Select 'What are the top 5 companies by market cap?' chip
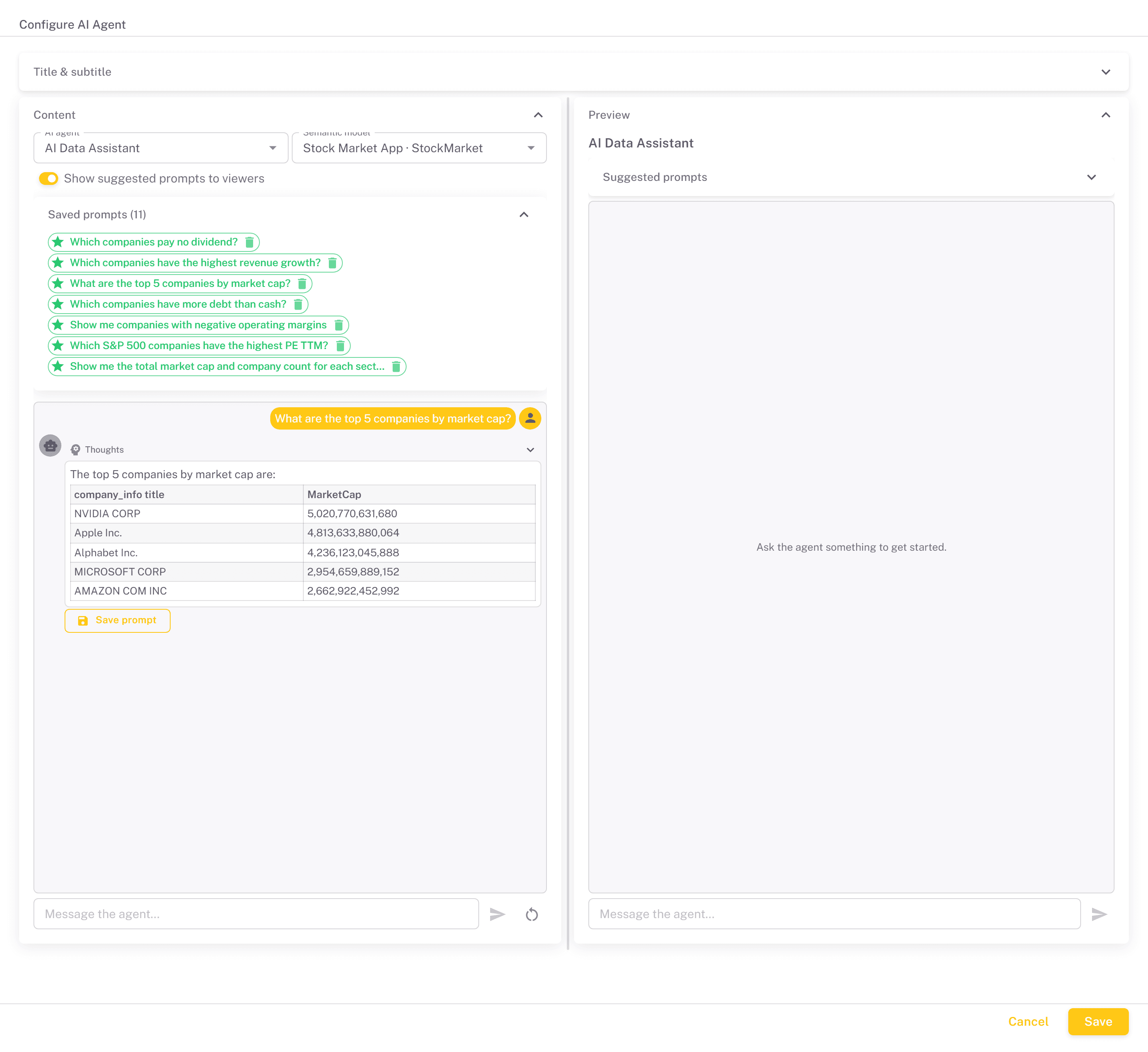 pos(180,283)
